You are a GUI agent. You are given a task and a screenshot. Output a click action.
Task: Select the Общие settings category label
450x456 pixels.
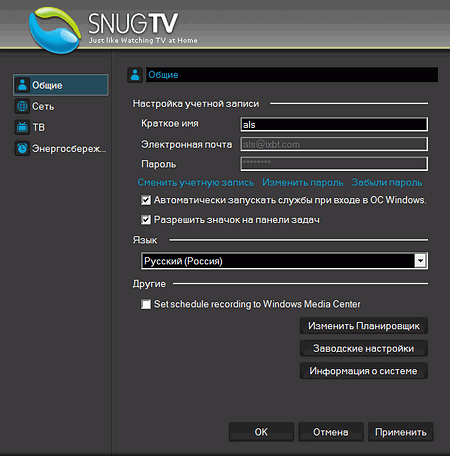(x=47, y=85)
